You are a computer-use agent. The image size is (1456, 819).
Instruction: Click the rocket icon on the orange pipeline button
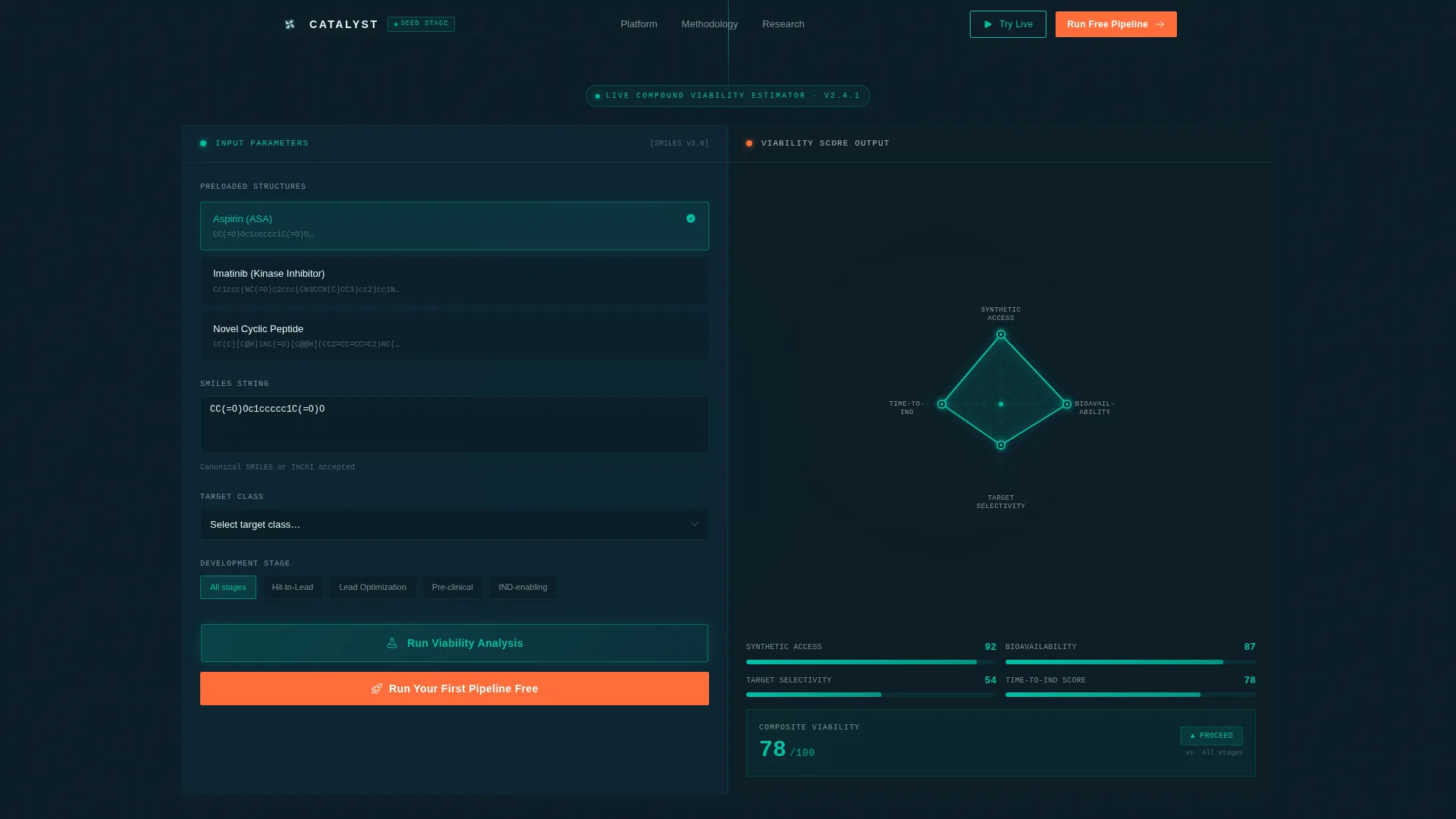click(376, 689)
